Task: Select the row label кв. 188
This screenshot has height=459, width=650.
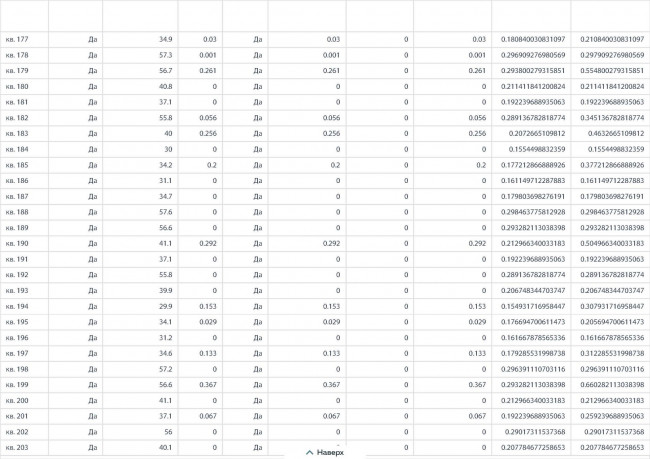Action: [x=17, y=212]
